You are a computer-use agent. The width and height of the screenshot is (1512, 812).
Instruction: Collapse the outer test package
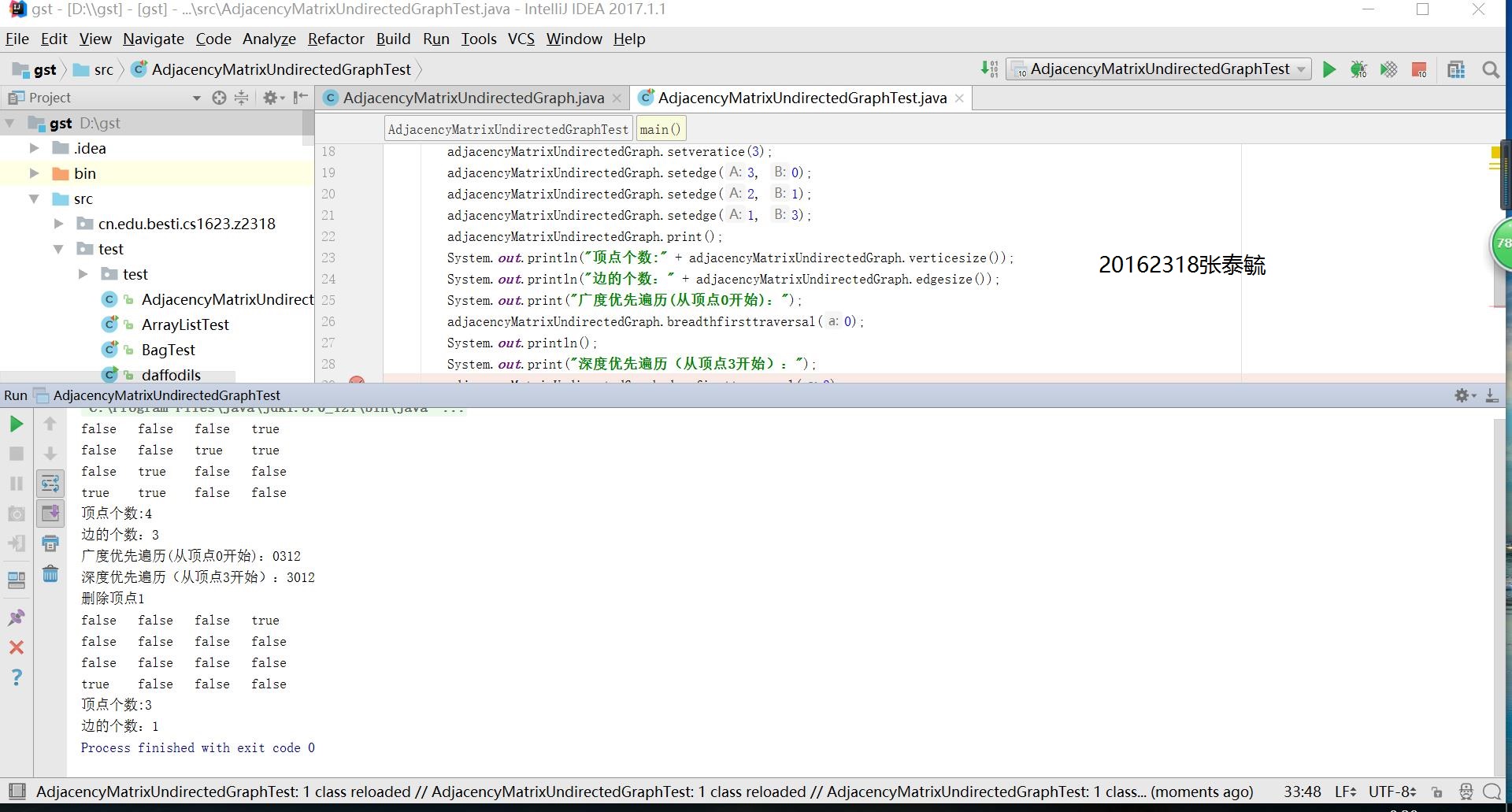tap(58, 249)
